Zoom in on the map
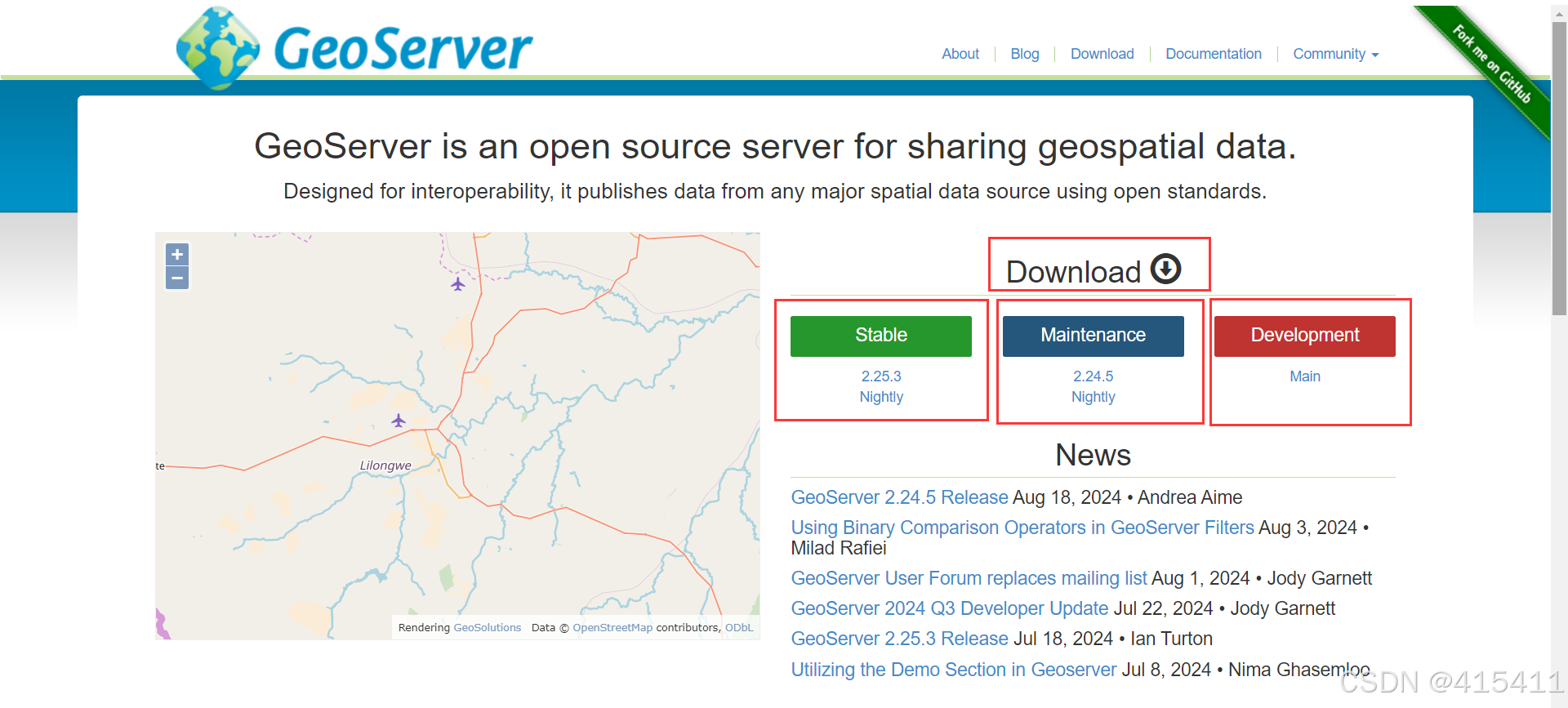The width and height of the screenshot is (1568, 708). [x=177, y=254]
